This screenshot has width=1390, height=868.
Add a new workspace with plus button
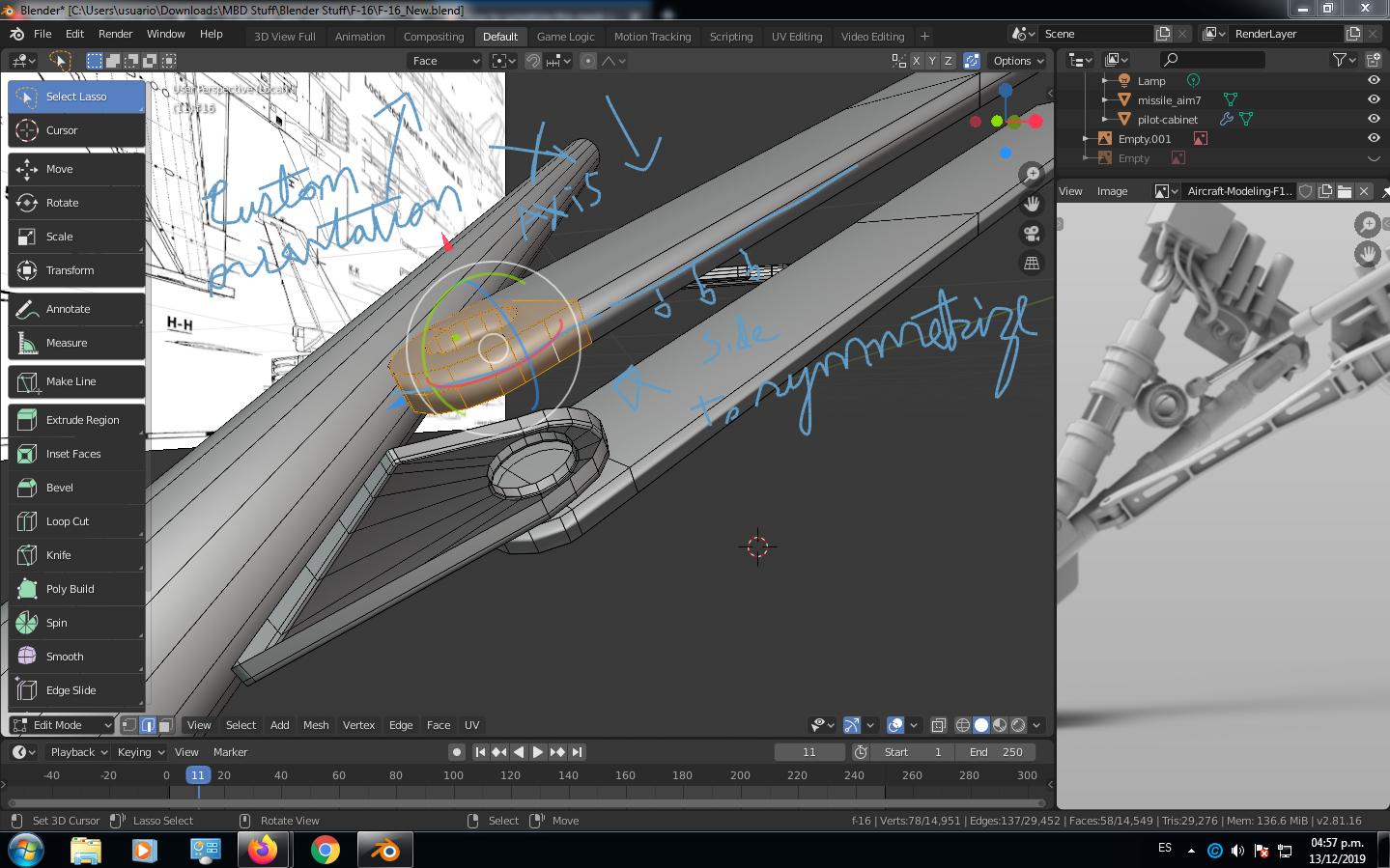click(x=924, y=37)
